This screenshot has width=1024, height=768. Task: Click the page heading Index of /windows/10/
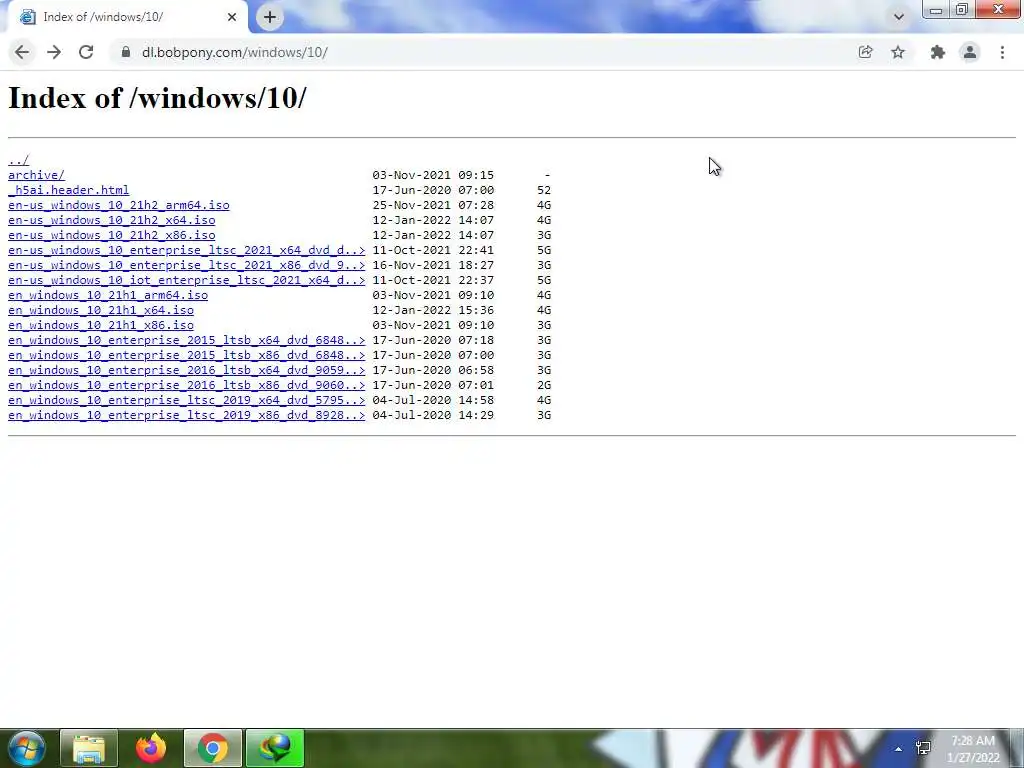click(157, 99)
